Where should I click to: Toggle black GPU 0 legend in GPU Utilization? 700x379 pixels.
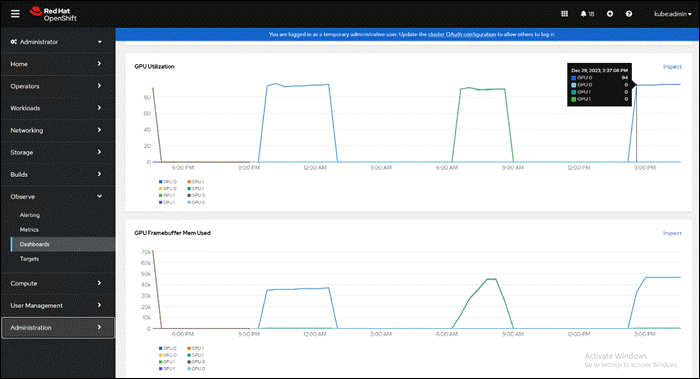(196, 196)
